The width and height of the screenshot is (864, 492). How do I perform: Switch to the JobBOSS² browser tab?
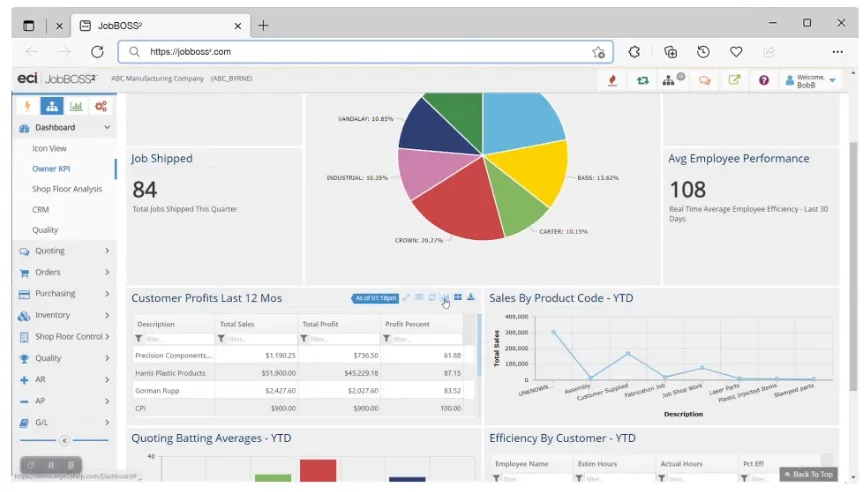tap(160, 26)
